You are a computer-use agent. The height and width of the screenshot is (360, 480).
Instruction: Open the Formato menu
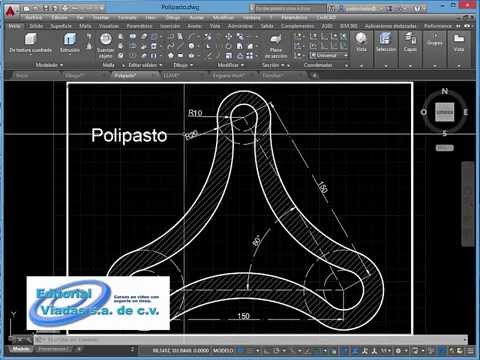[x=127, y=17]
